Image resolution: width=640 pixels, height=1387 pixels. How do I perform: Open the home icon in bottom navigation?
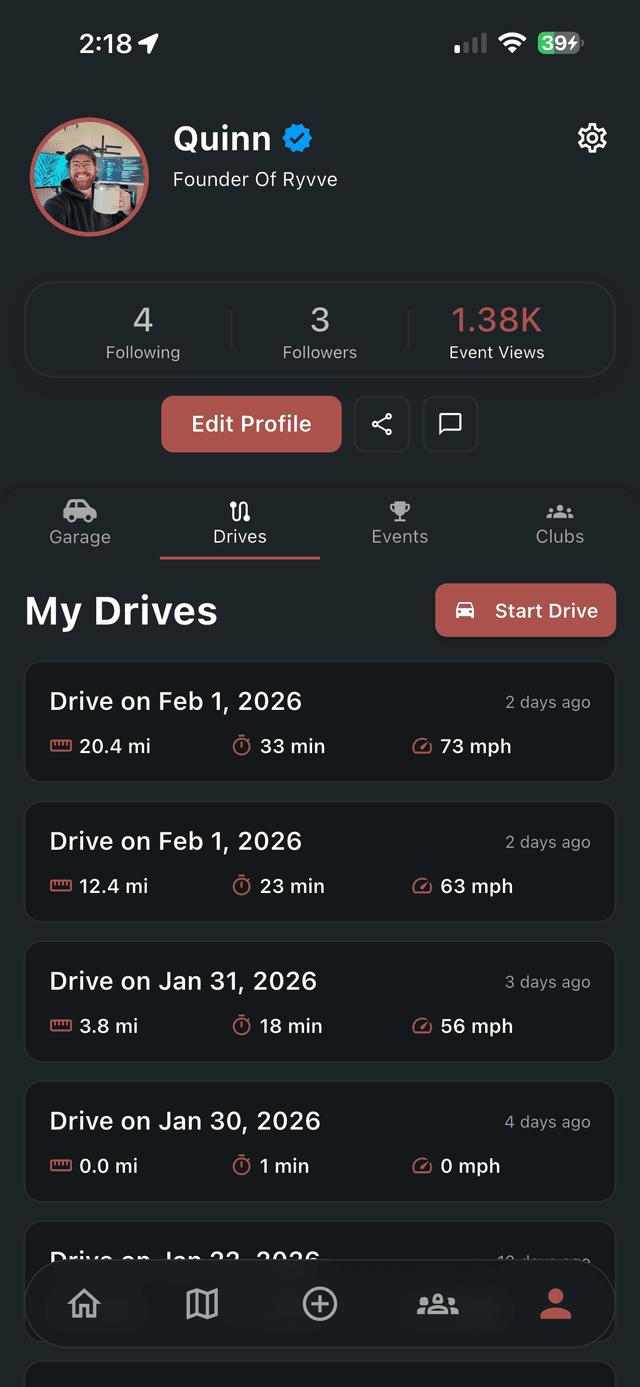pyautogui.click(x=85, y=1304)
